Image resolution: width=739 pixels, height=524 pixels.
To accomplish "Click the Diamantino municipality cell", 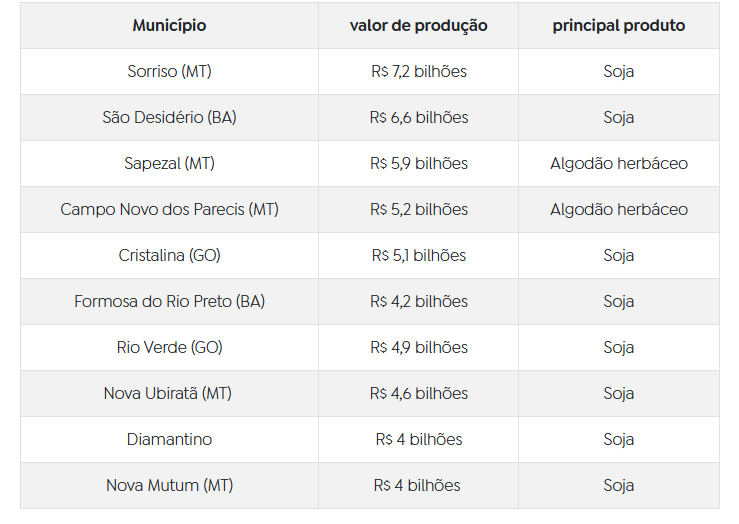I will (x=169, y=440).
